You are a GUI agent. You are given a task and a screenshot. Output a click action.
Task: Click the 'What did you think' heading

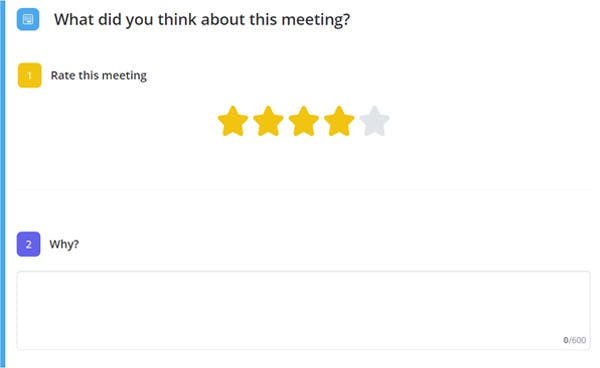click(202, 20)
